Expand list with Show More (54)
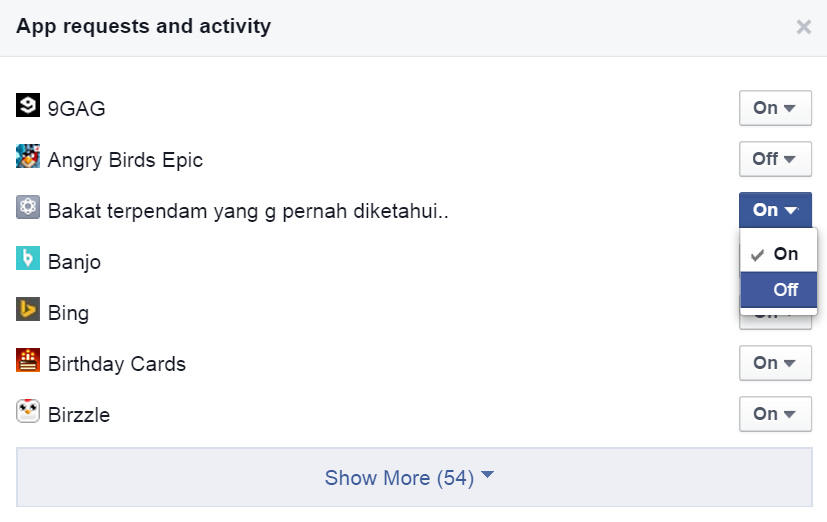The width and height of the screenshot is (827, 522). (x=410, y=478)
